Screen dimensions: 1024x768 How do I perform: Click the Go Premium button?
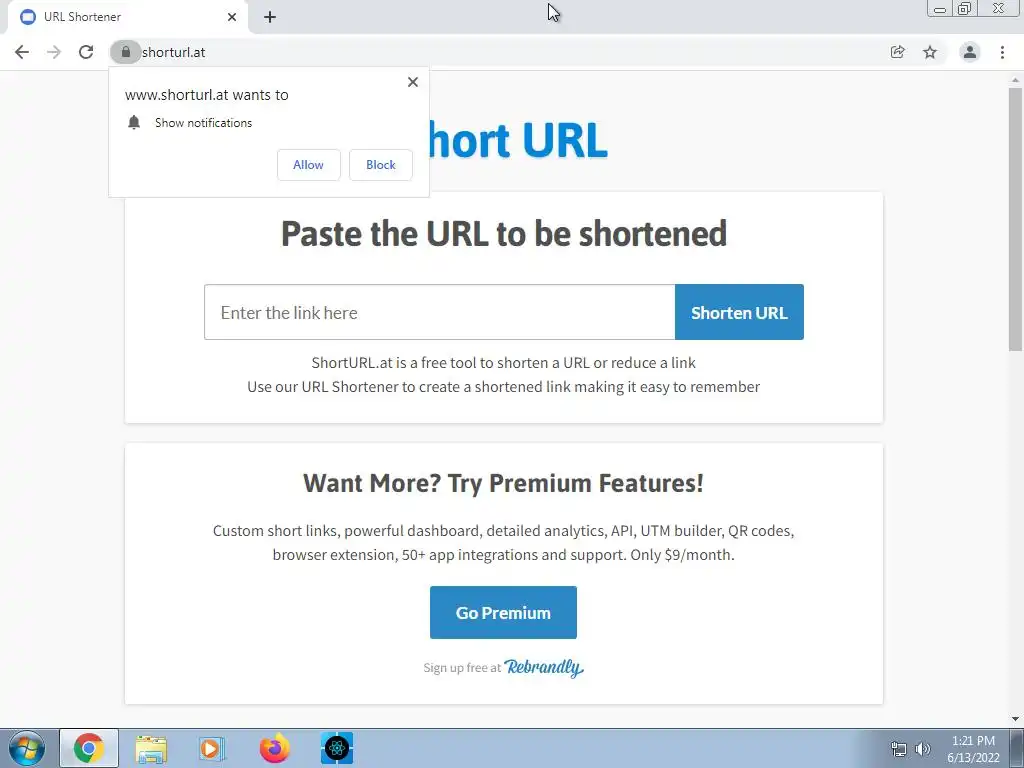[503, 613]
